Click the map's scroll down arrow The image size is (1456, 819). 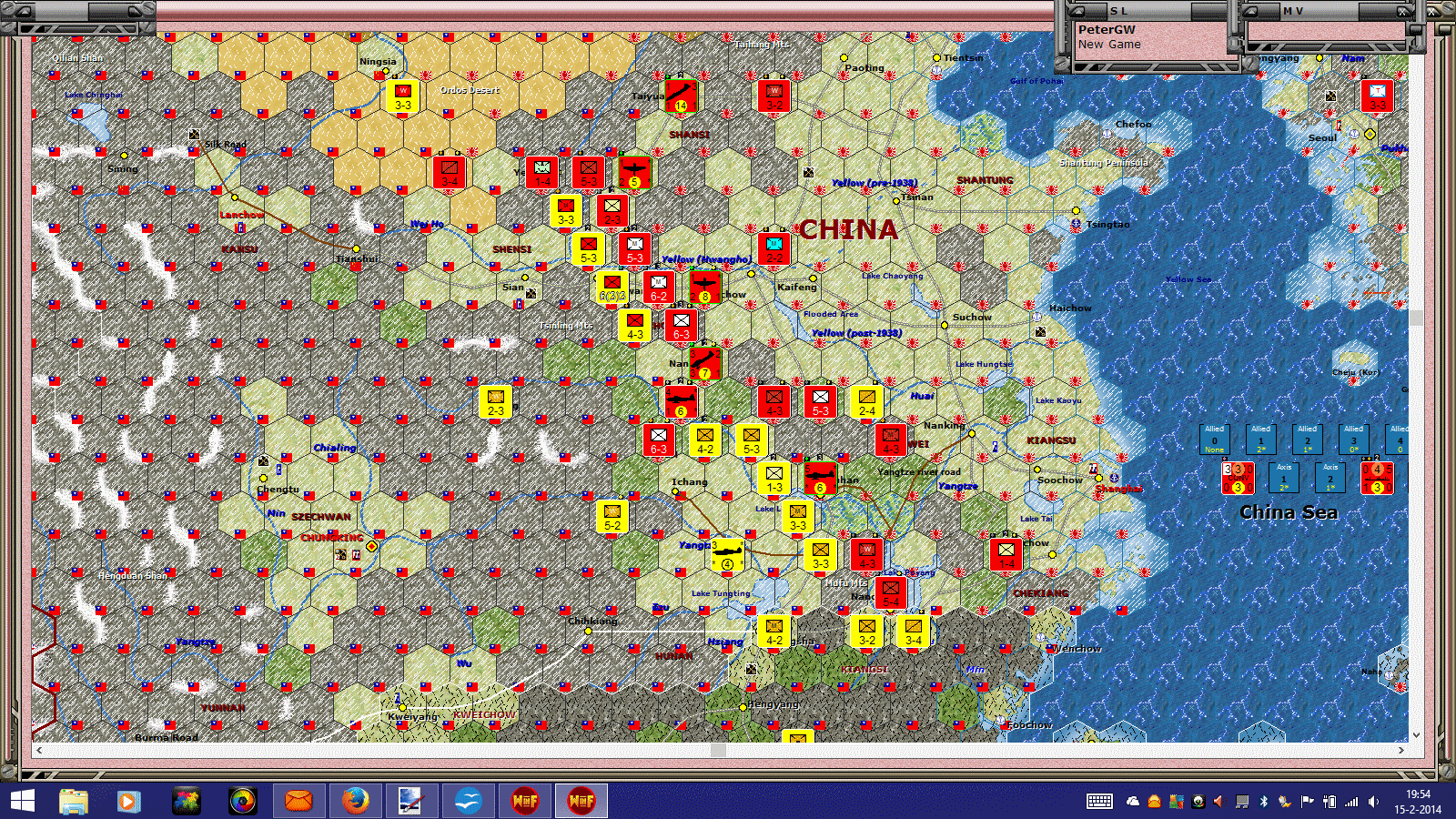pyautogui.click(x=1416, y=735)
